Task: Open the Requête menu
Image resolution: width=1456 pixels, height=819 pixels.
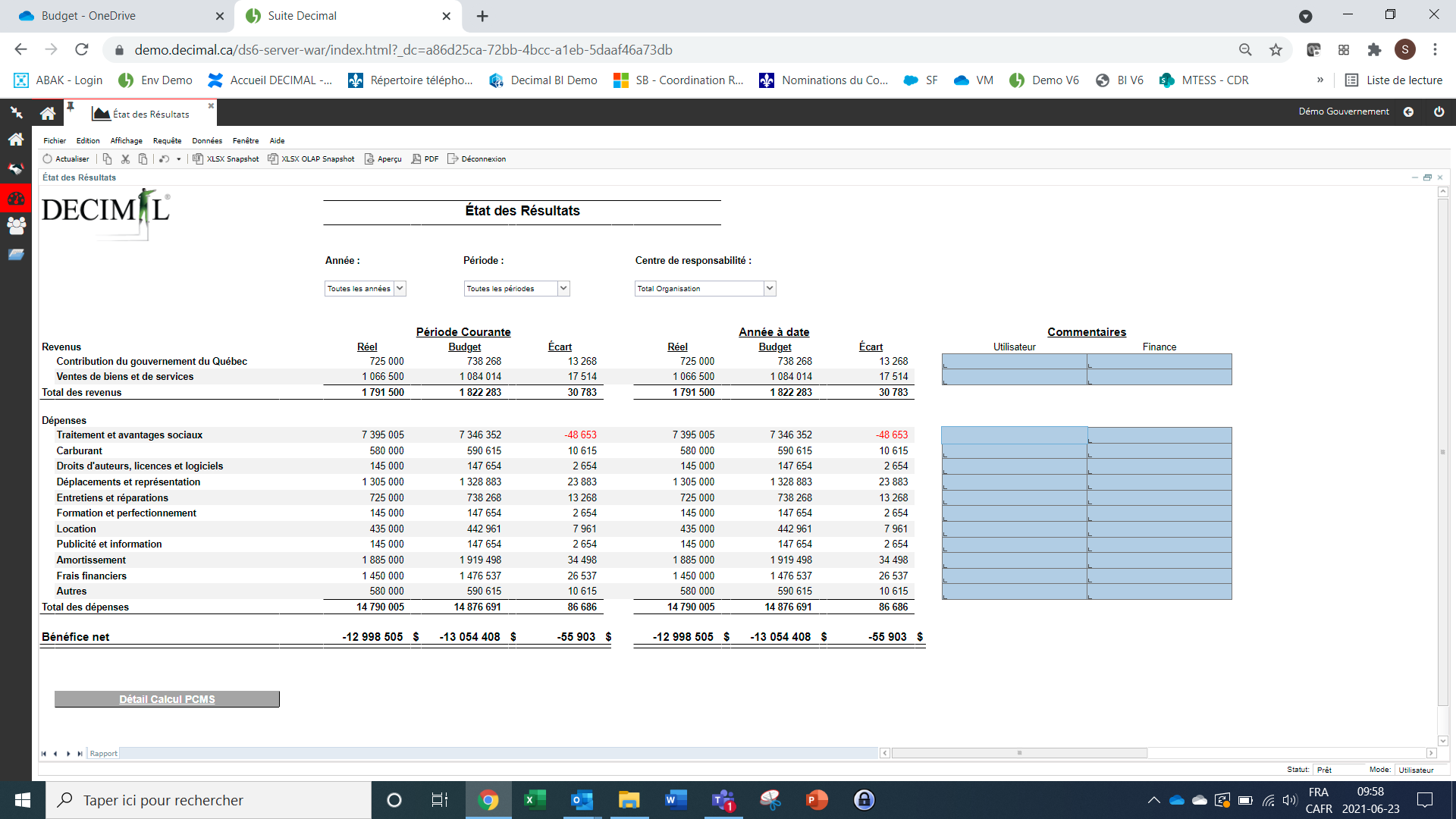Action: click(168, 140)
